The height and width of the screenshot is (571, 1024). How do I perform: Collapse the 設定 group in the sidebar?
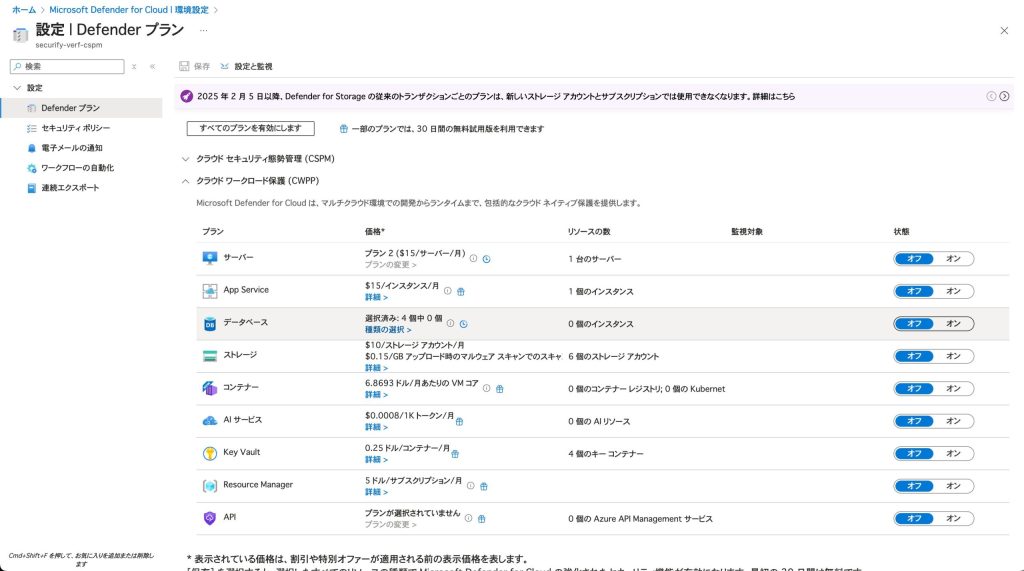point(16,88)
